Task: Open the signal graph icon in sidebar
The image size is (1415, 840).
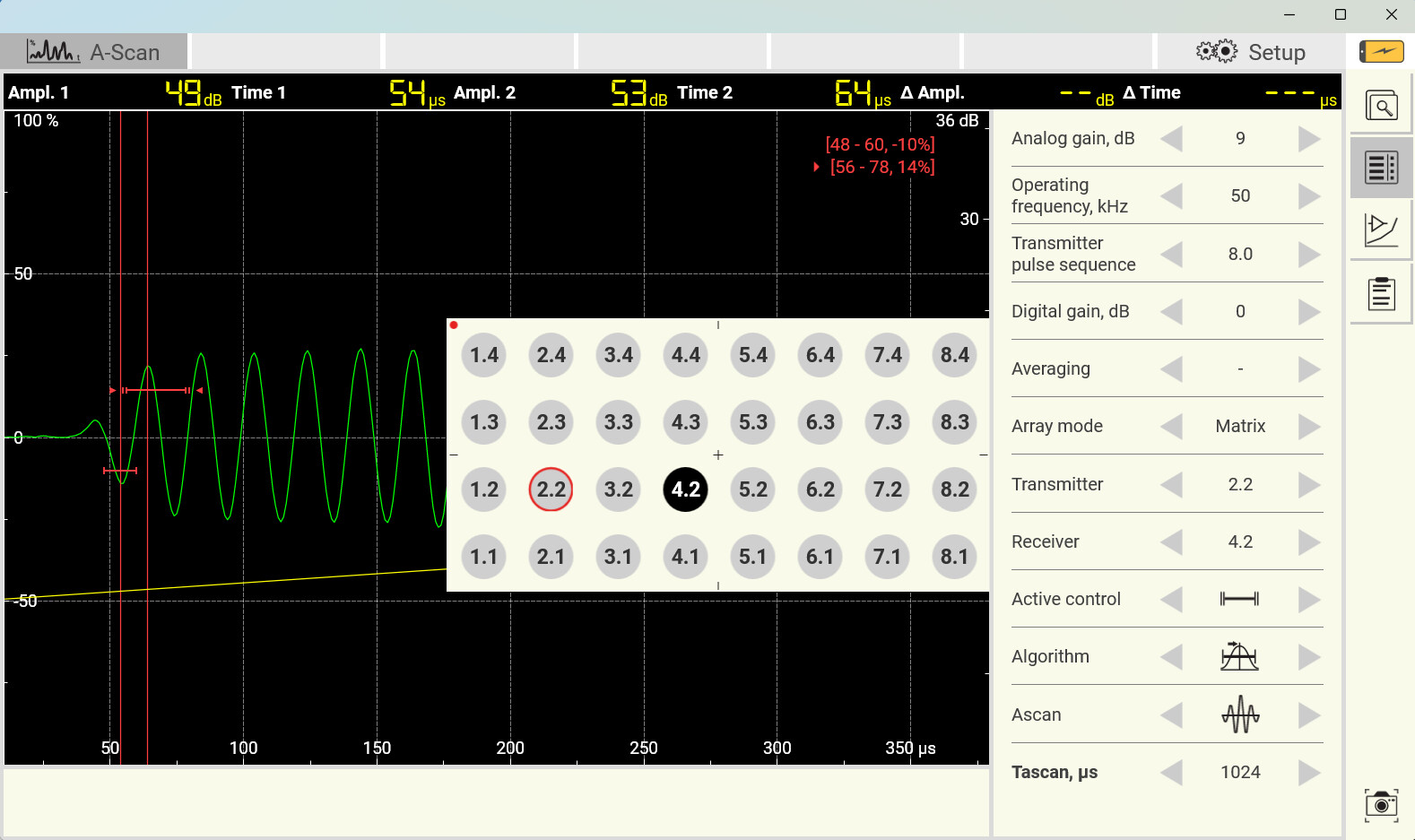Action: (x=1381, y=229)
